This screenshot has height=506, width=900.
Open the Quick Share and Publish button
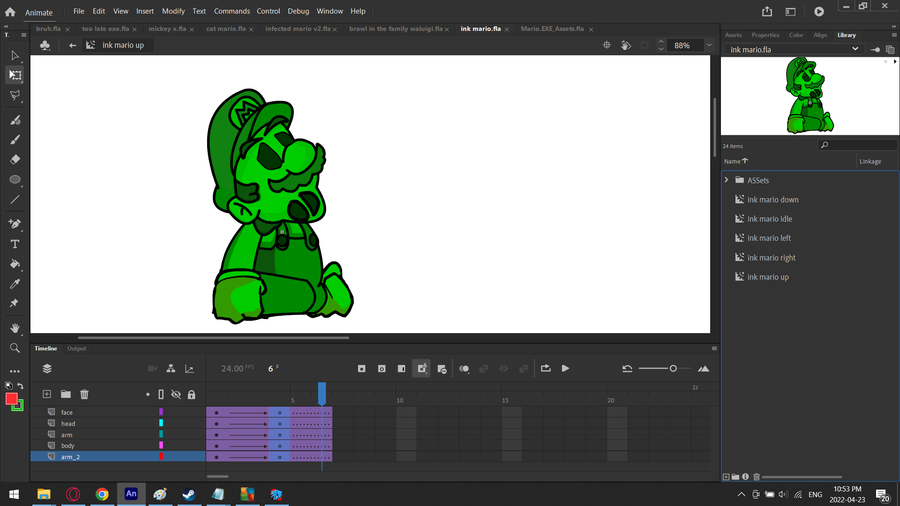(x=767, y=11)
